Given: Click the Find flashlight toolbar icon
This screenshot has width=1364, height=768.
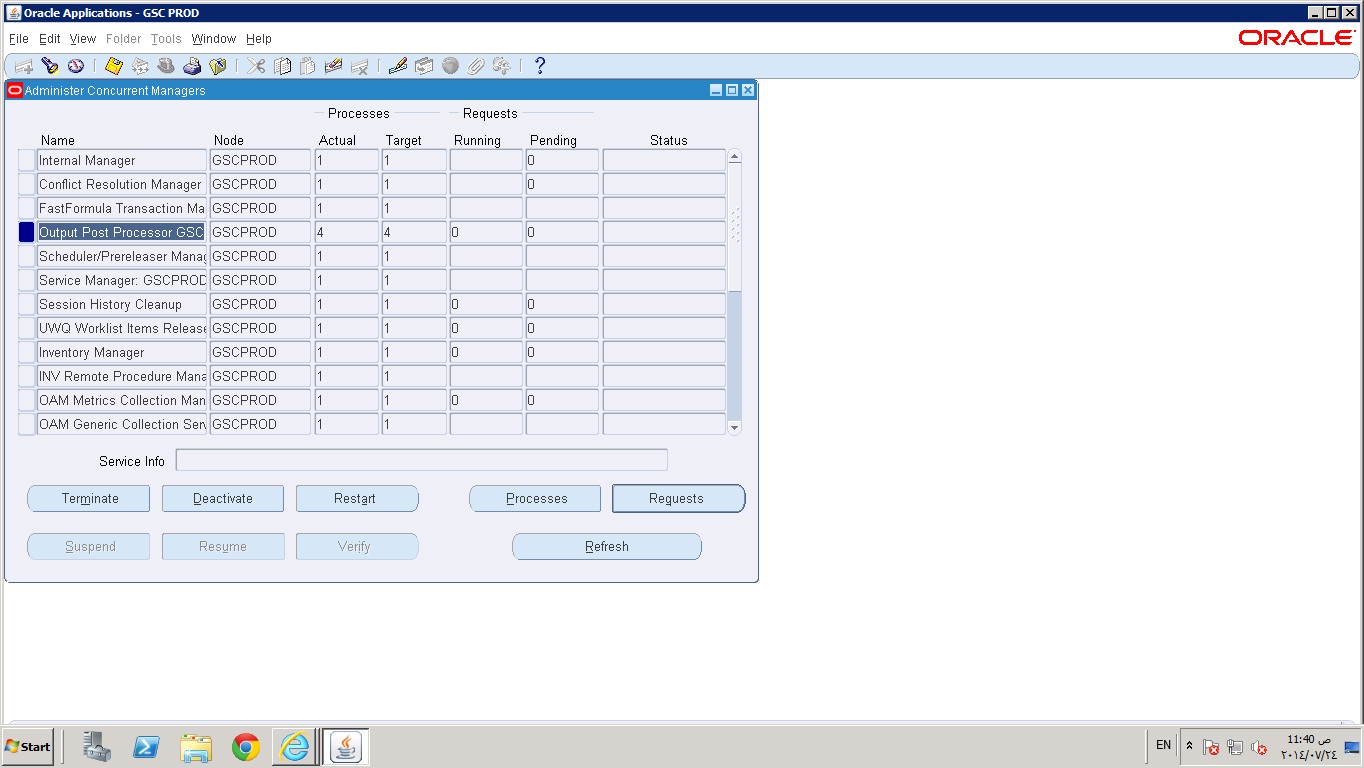Looking at the screenshot, I should (49, 66).
